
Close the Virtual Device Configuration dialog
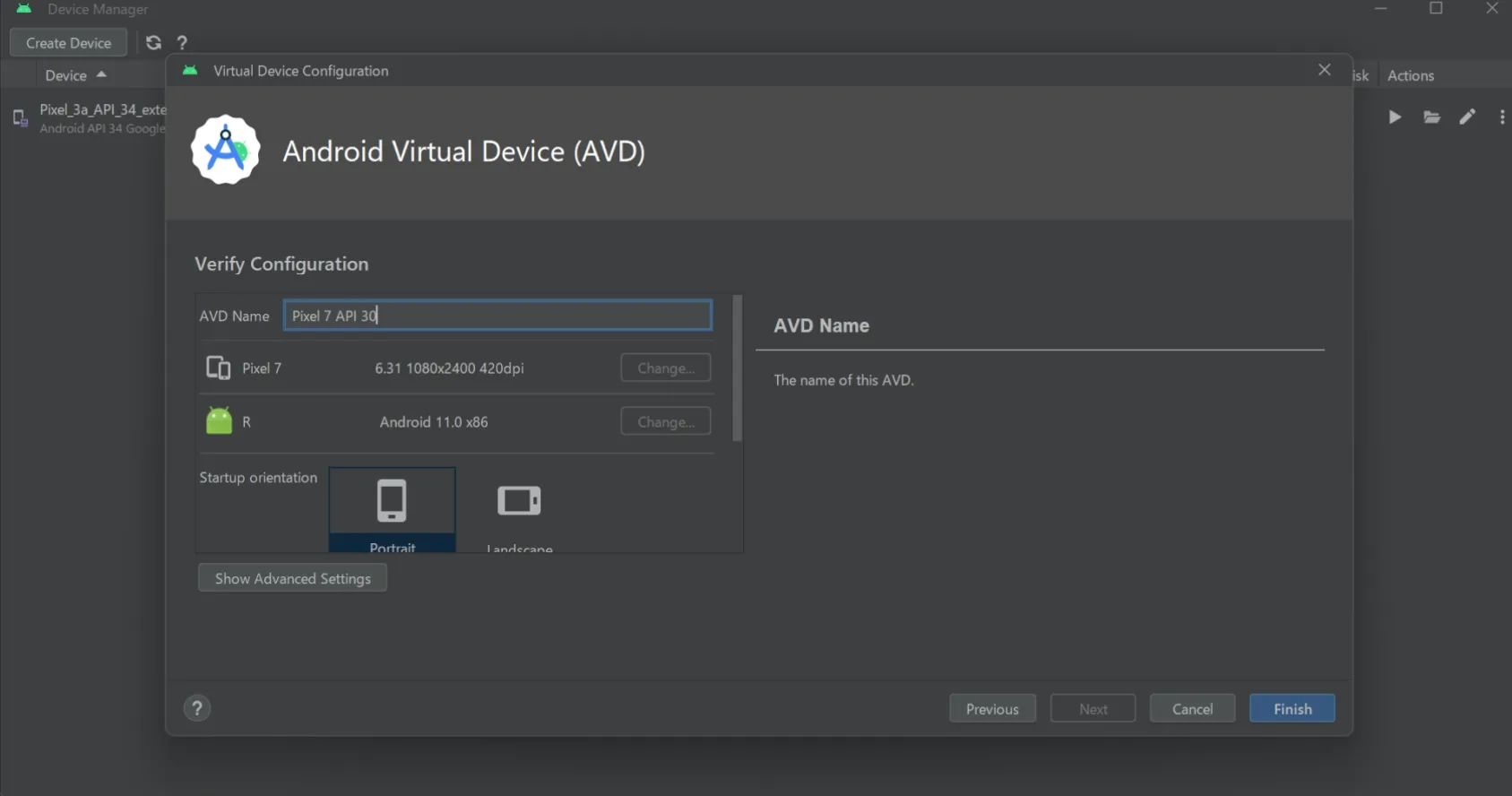pyautogui.click(x=1324, y=70)
